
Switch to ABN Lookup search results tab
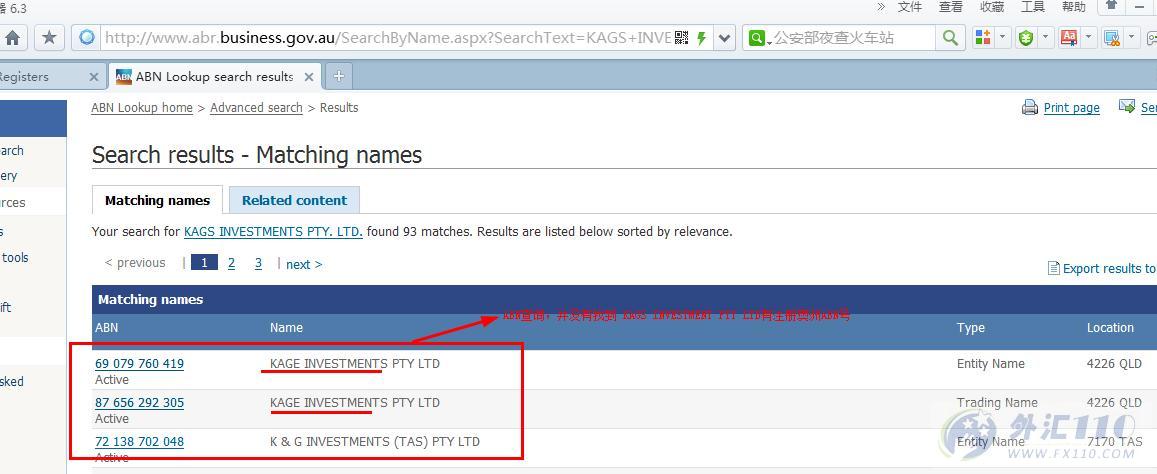click(214, 77)
